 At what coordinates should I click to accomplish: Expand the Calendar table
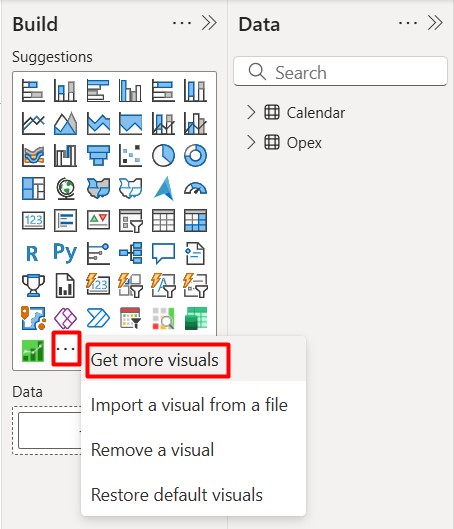(251, 112)
